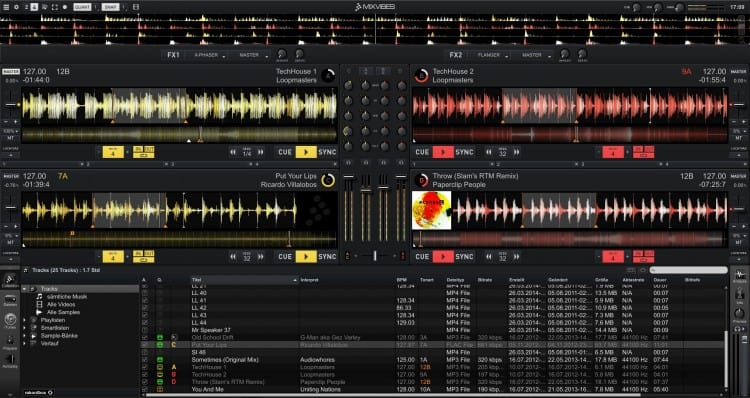
Task: Toggle MT master tempo on deck B
Action: click(x=738, y=138)
